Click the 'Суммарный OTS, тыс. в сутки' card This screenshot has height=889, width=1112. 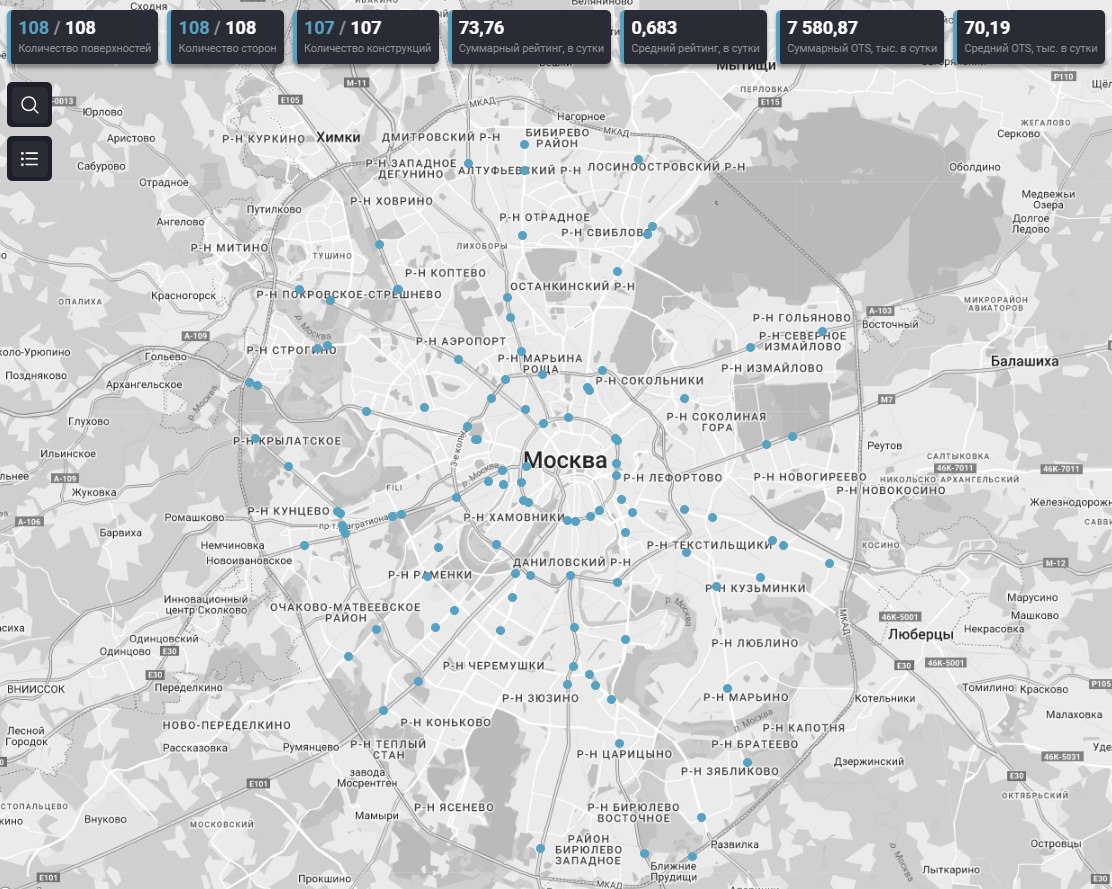861,37
